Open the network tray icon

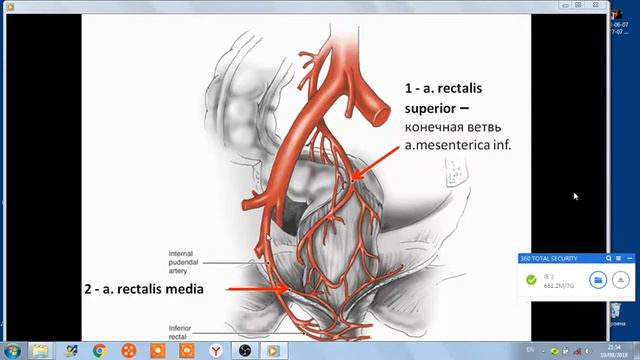click(577, 351)
